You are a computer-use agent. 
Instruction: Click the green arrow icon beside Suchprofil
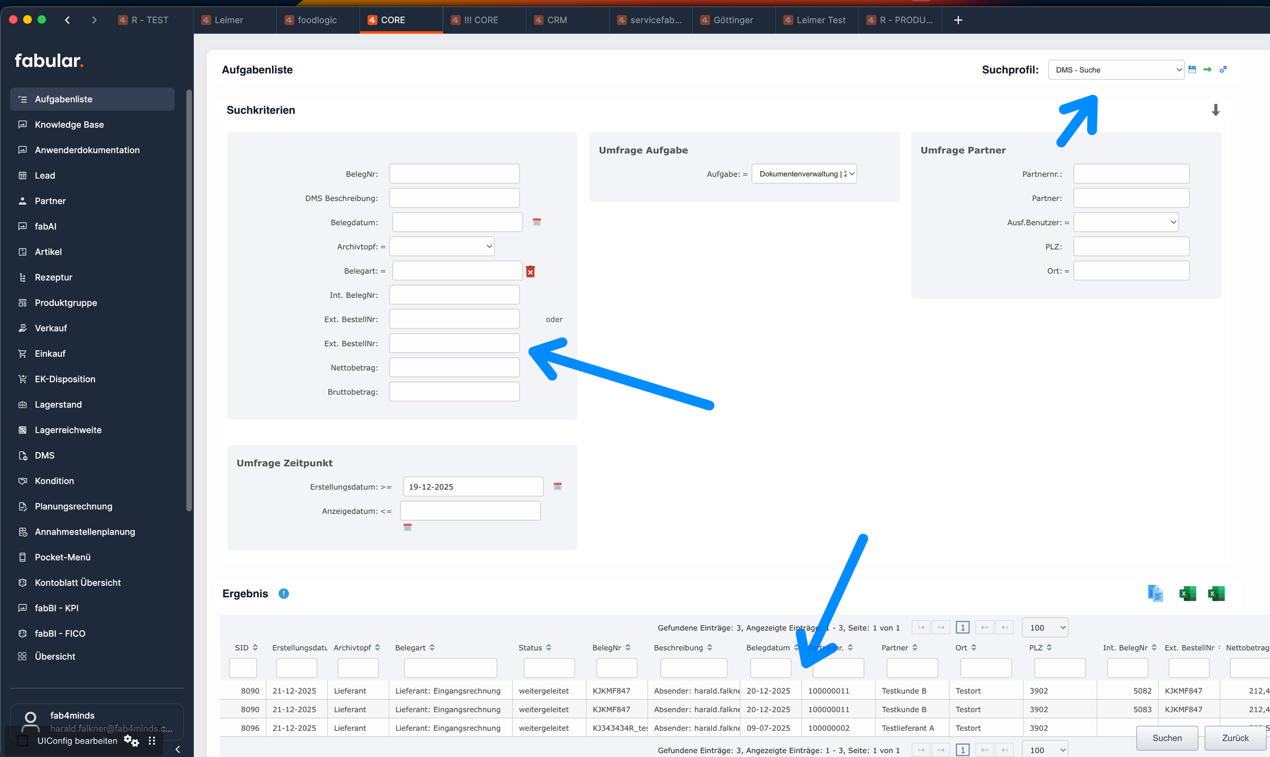coord(1207,70)
